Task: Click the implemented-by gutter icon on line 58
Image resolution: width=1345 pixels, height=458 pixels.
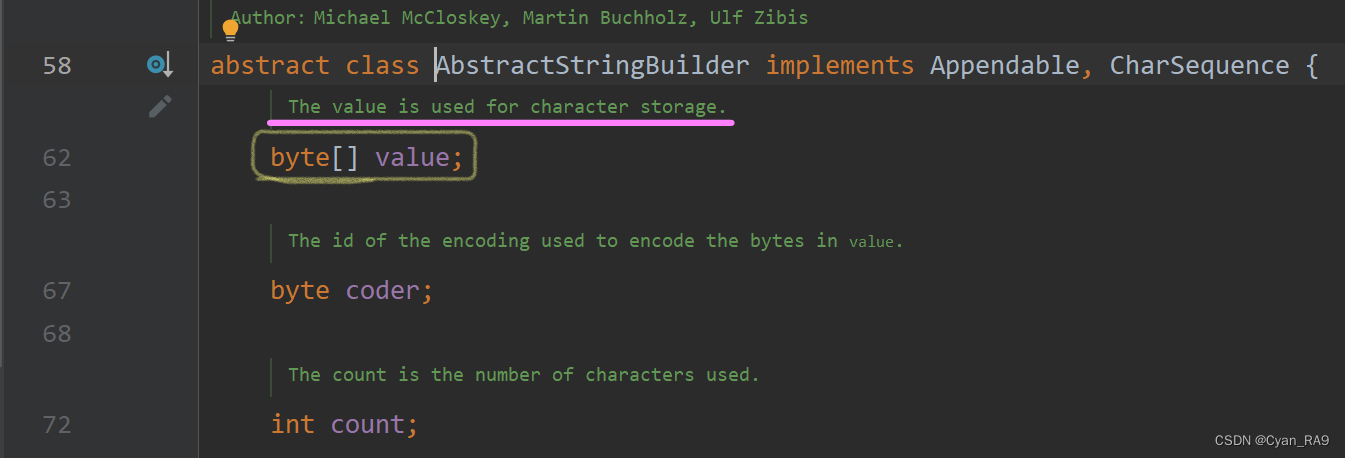Action: [159, 66]
